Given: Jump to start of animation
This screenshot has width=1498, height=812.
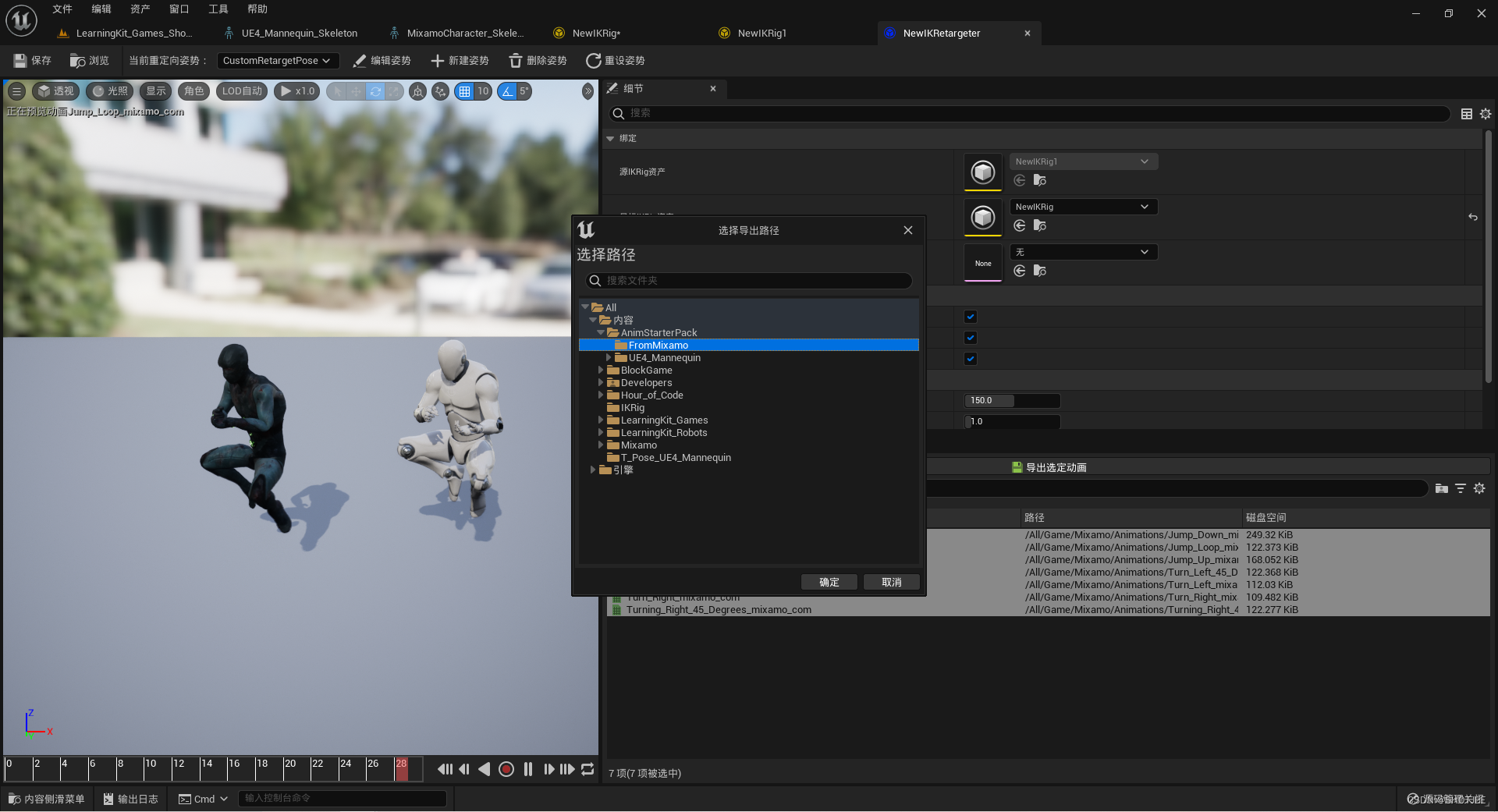Looking at the screenshot, I should (x=445, y=769).
